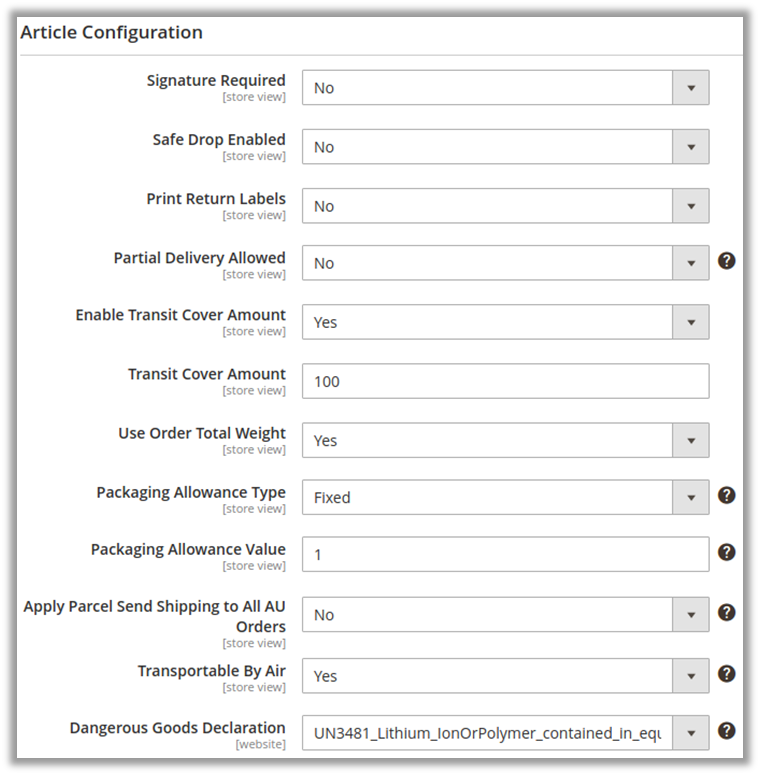The height and width of the screenshot is (775, 760).
Task: Click the Signature Required field label
Action: click(x=216, y=80)
